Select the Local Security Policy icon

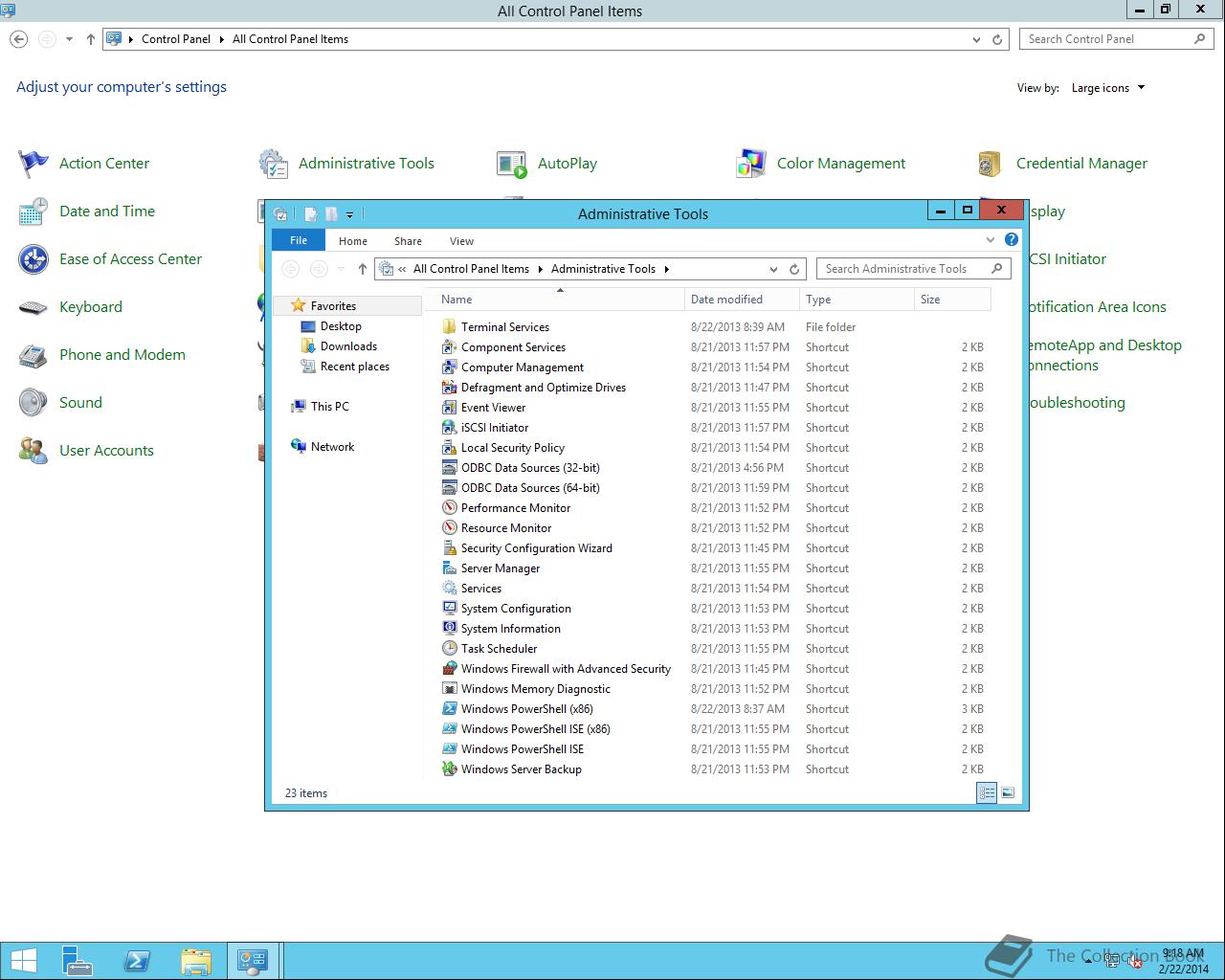click(x=450, y=448)
